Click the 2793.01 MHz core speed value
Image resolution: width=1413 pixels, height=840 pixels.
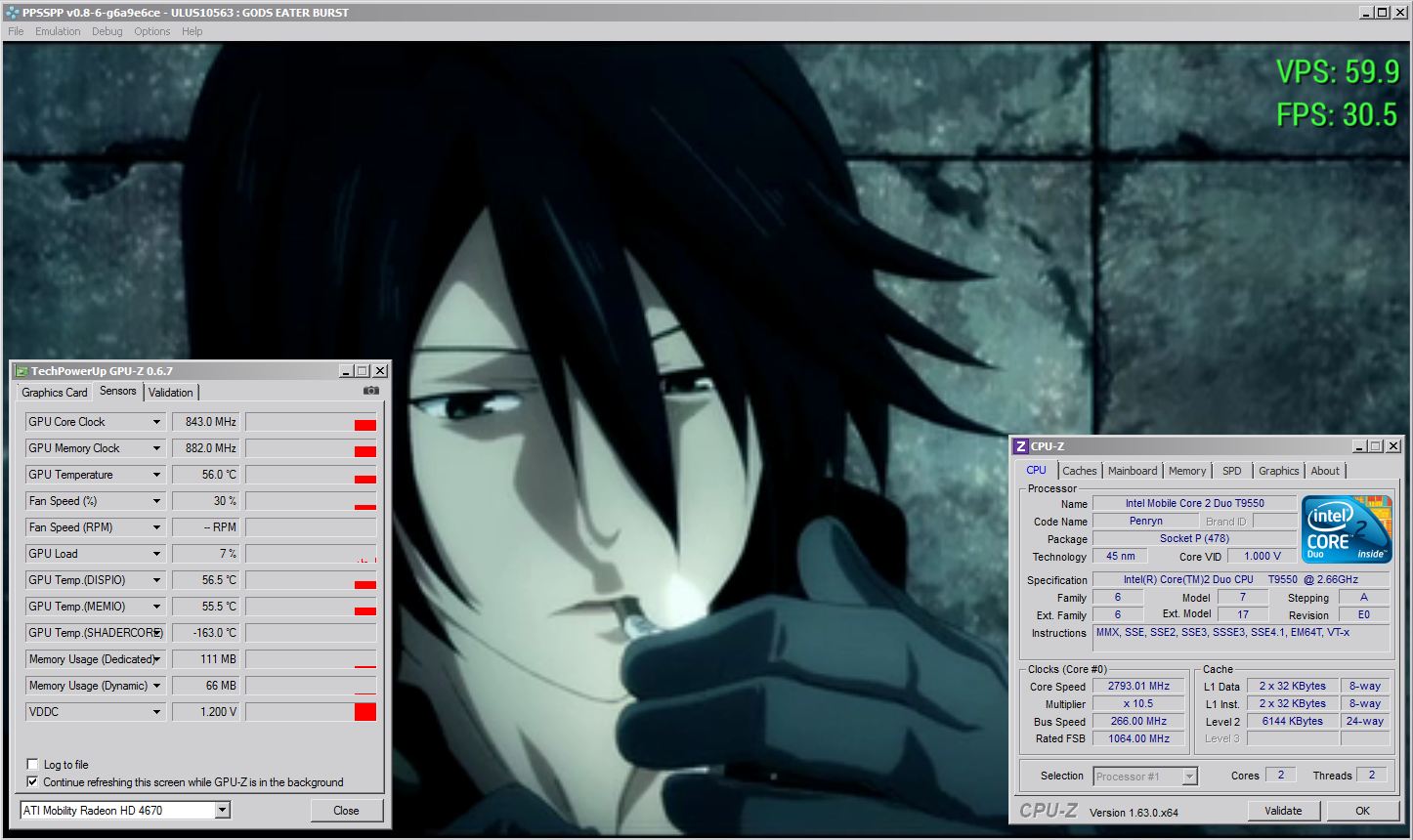[x=1138, y=687]
